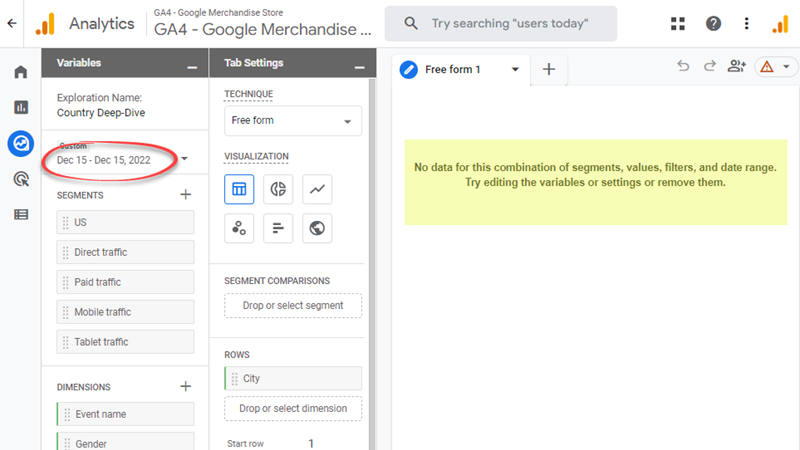Screen dimensions: 800x450
Task: Open the Explore icon in sidebar
Action: point(21,143)
